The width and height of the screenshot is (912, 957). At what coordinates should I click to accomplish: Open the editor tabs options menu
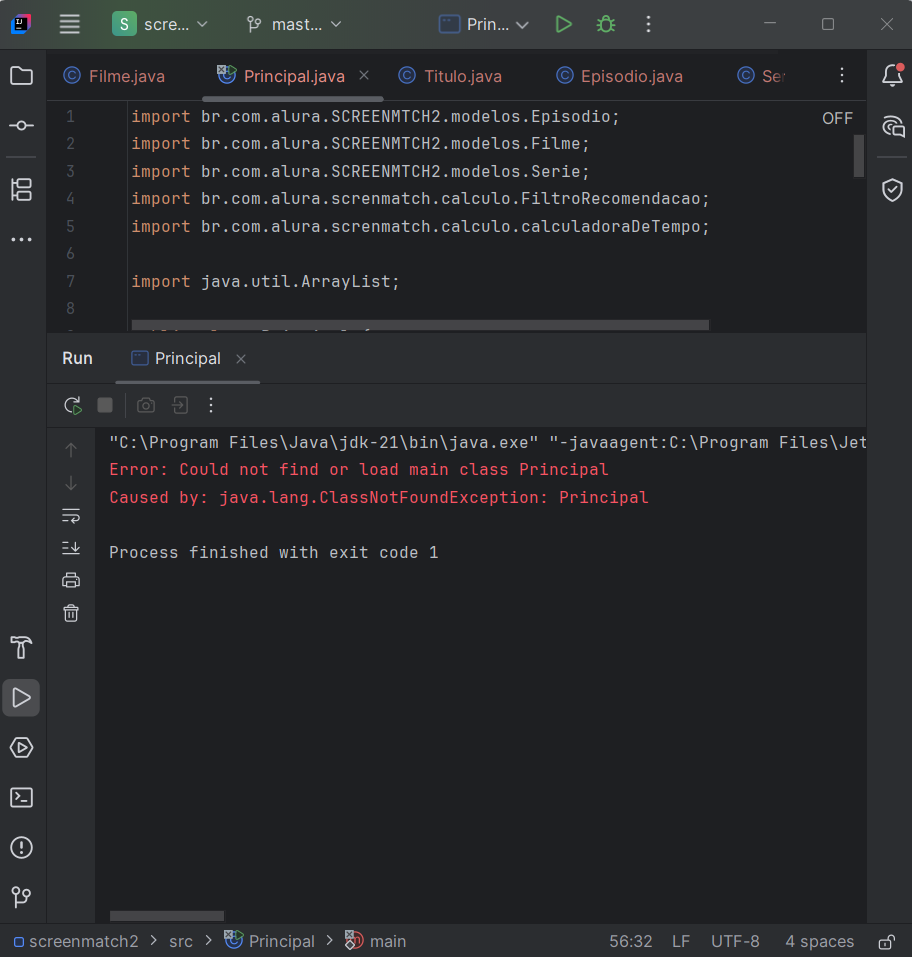point(842,75)
